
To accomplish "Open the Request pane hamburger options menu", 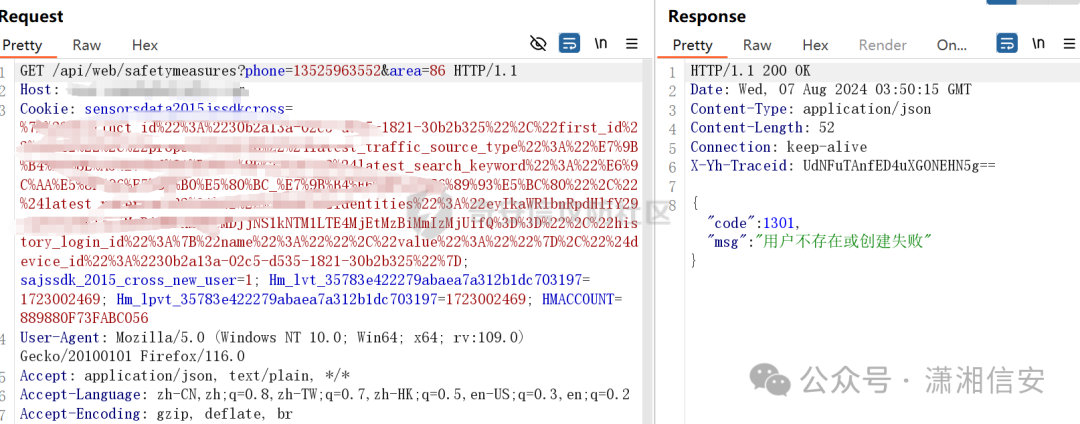I will point(632,44).
